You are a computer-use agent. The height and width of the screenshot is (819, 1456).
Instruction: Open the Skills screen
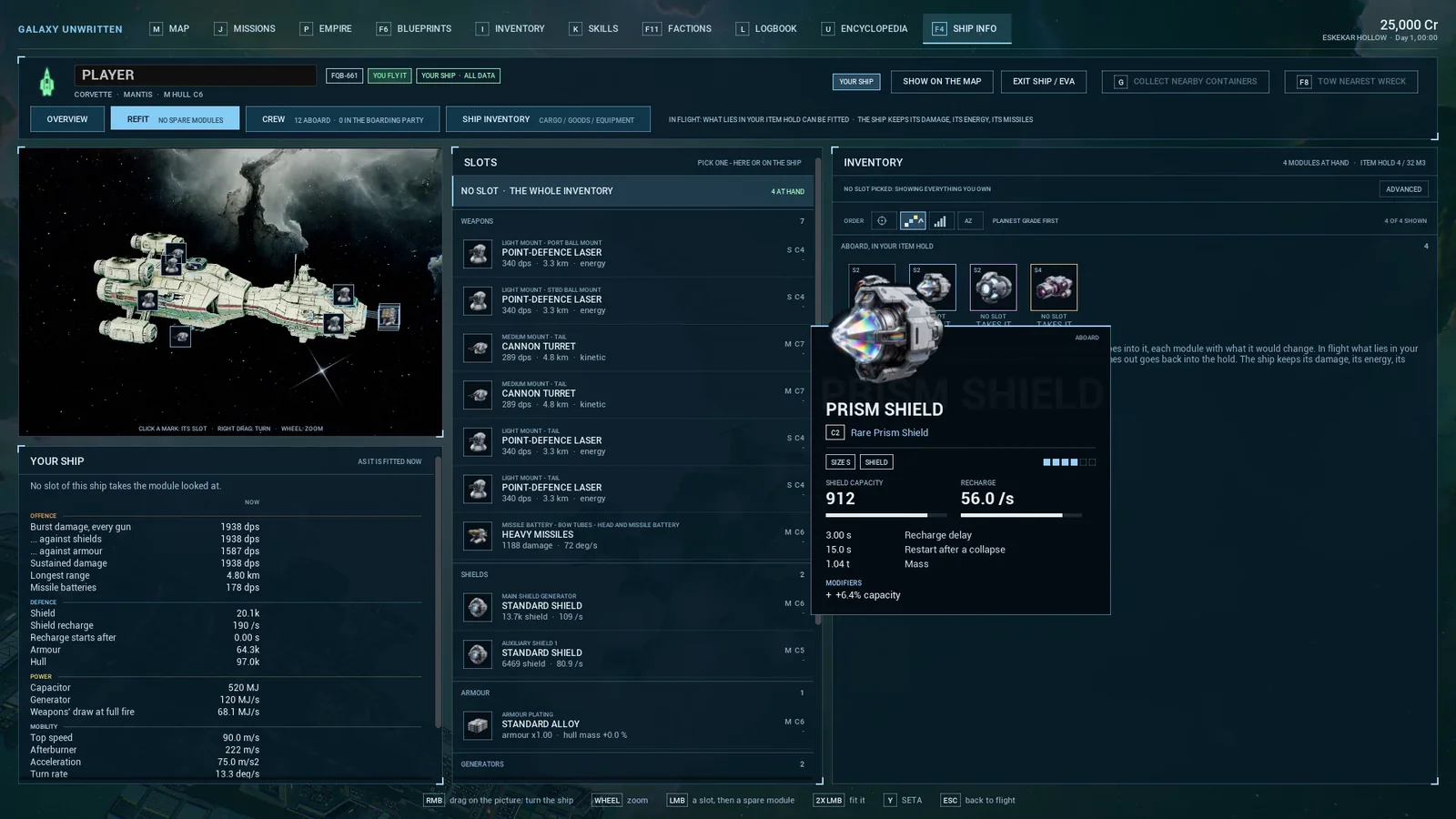click(593, 29)
